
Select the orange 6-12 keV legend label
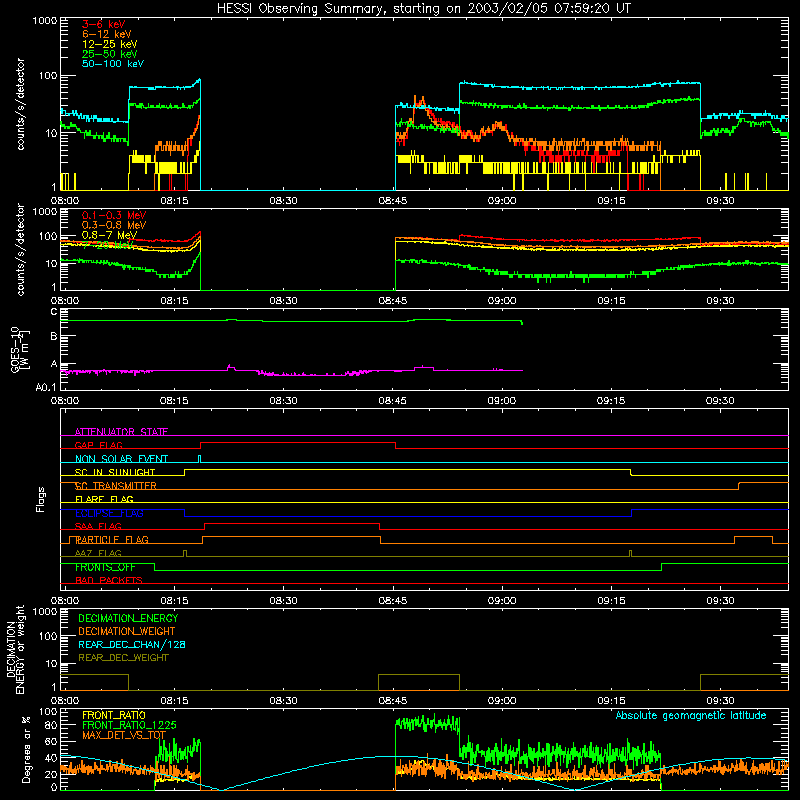pos(106,34)
